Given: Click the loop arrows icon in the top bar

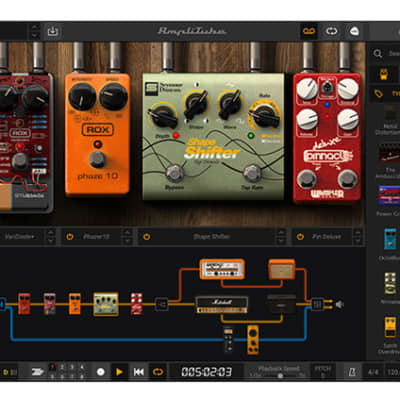Looking at the screenshot, I should click(x=331, y=31).
